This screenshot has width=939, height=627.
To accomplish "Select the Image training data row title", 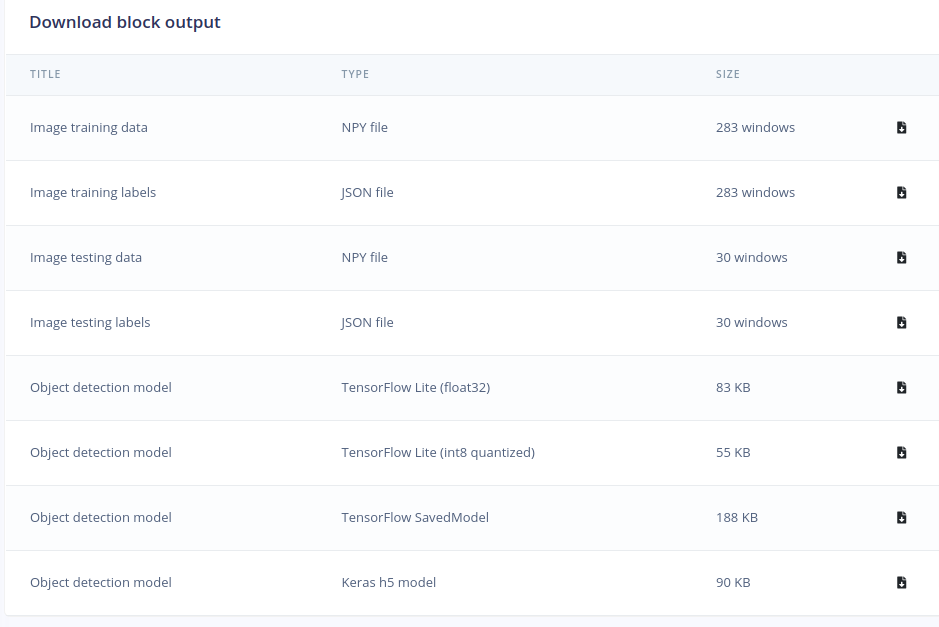I will click(89, 128).
